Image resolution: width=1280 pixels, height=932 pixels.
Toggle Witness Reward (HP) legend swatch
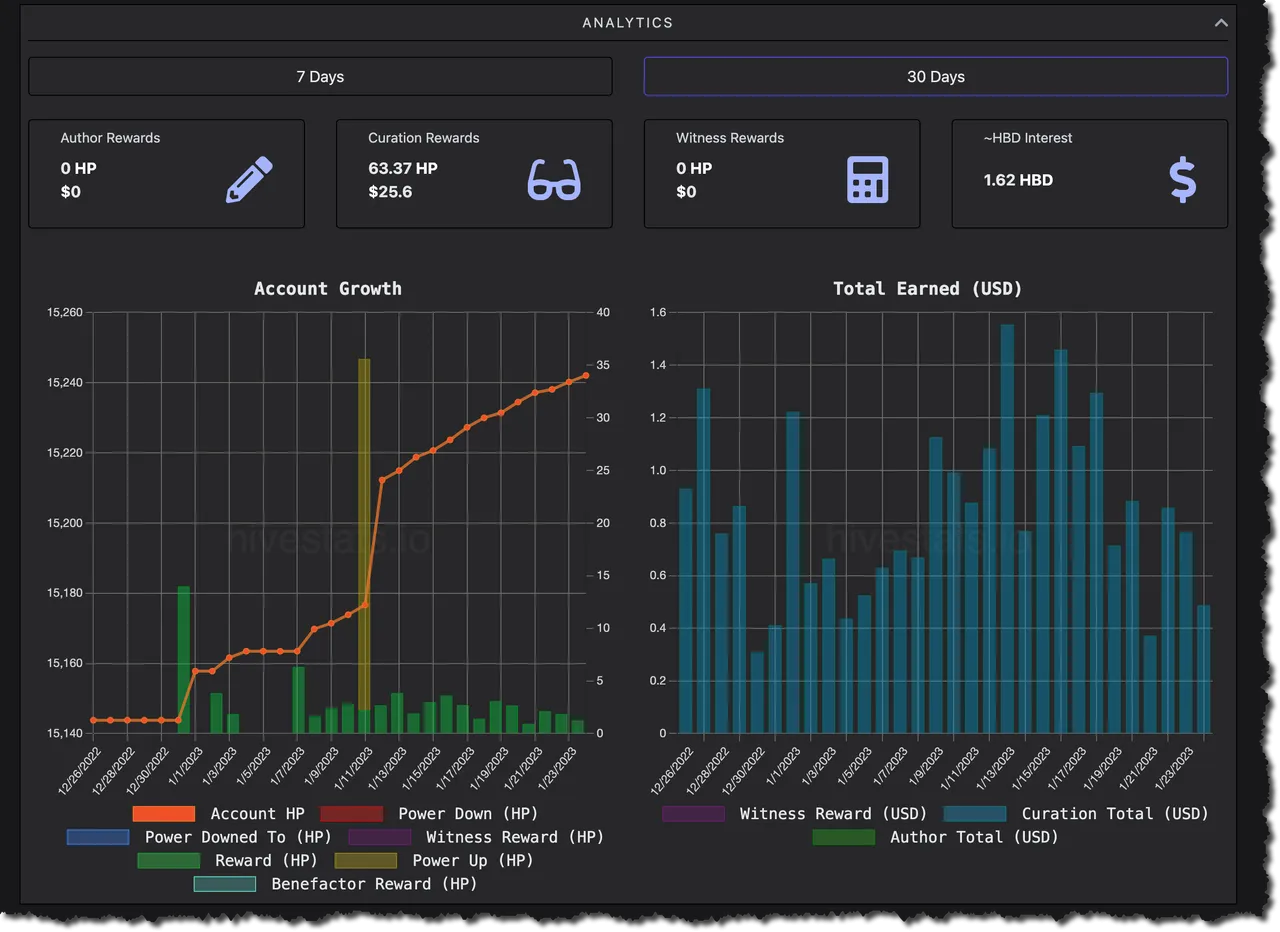[x=379, y=837]
